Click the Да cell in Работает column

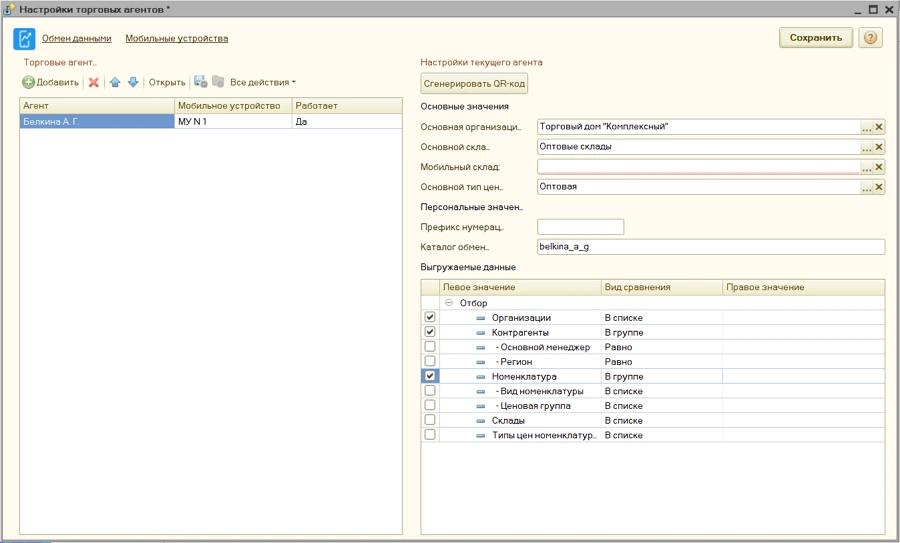[347, 121]
